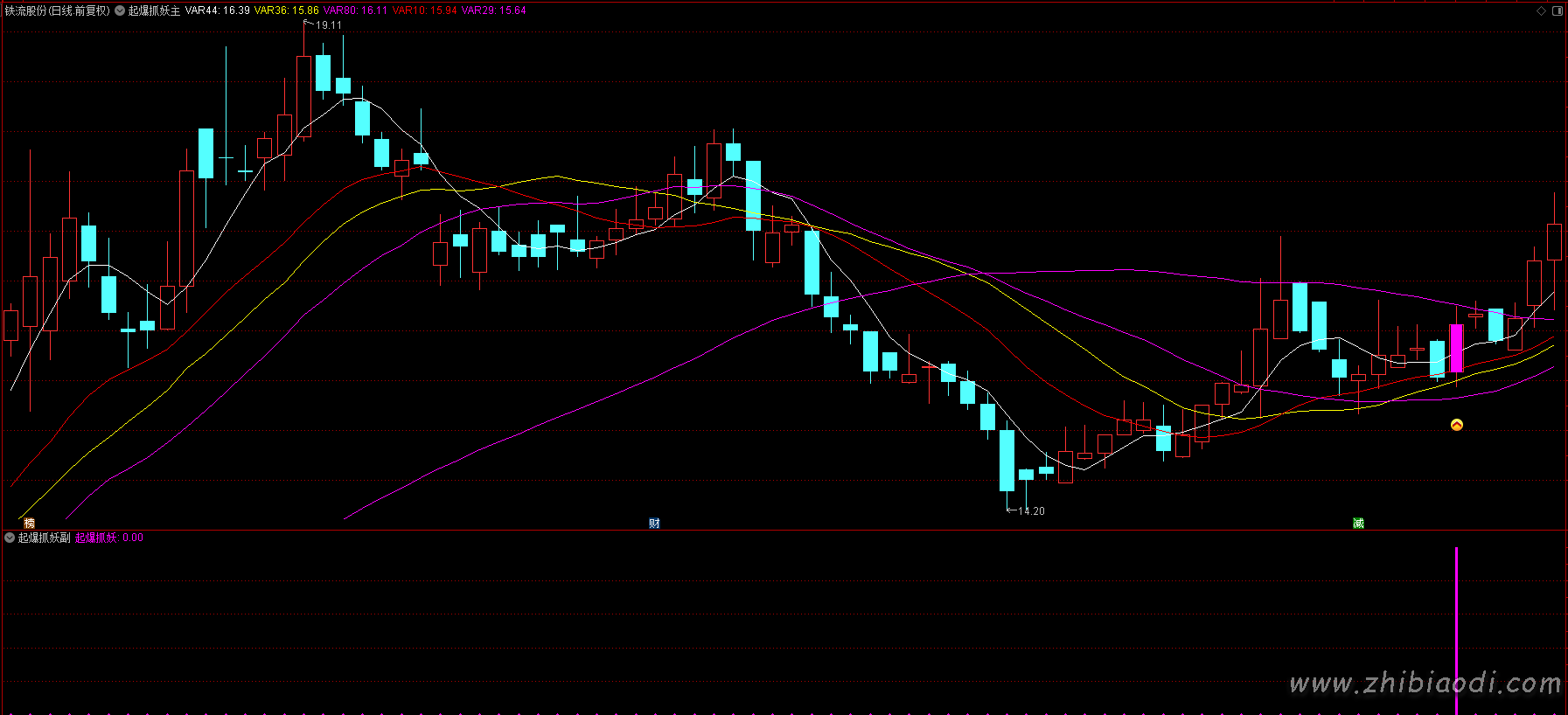Select the 起爆抓妖副 indicator label
This screenshot has height=715, width=1568.
pyautogui.click(x=44, y=538)
